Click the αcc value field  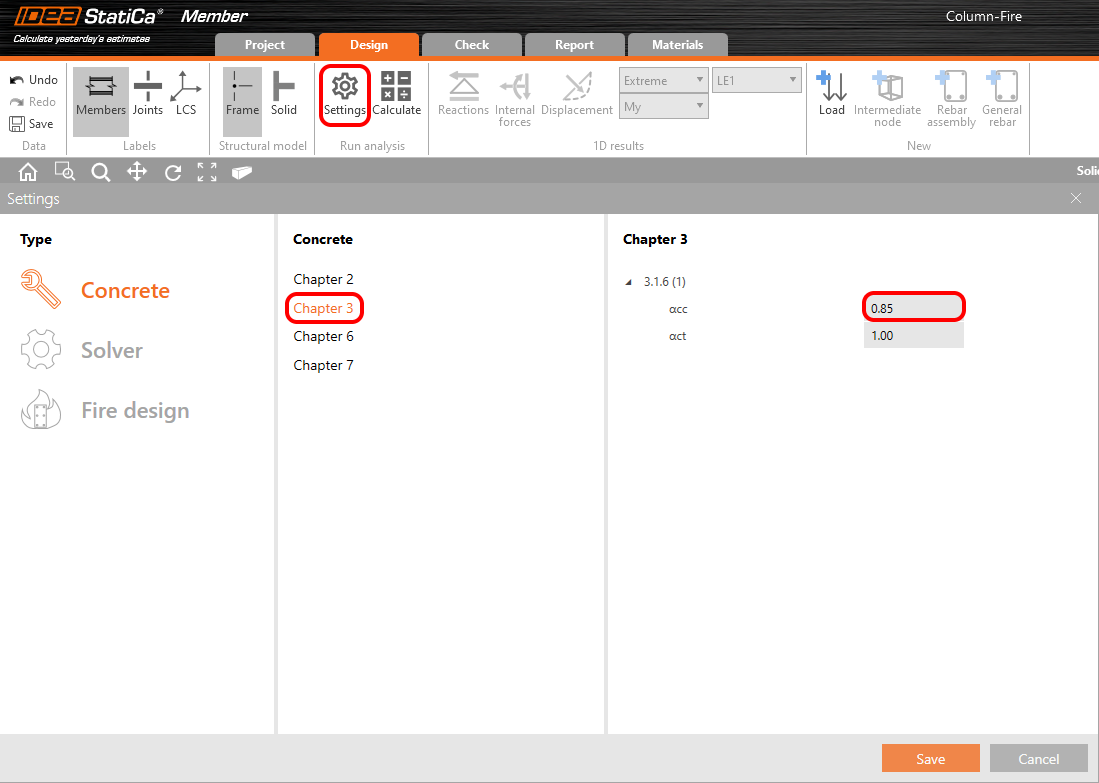tap(914, 308)
